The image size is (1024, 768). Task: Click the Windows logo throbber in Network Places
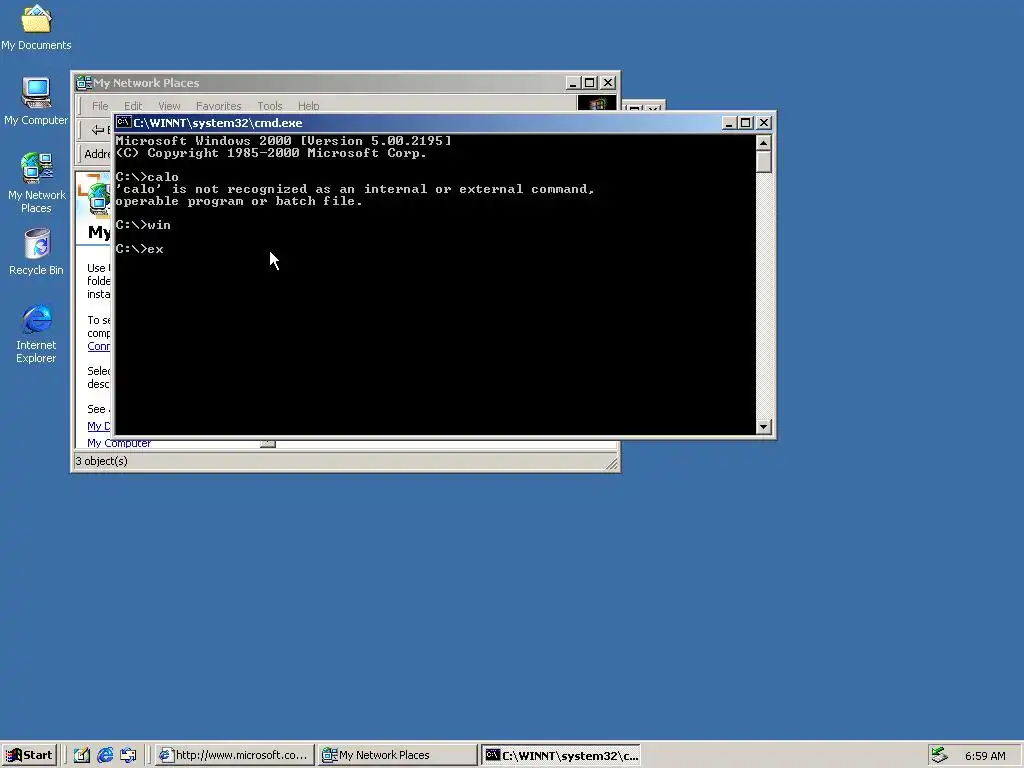(x=596, y=104)
